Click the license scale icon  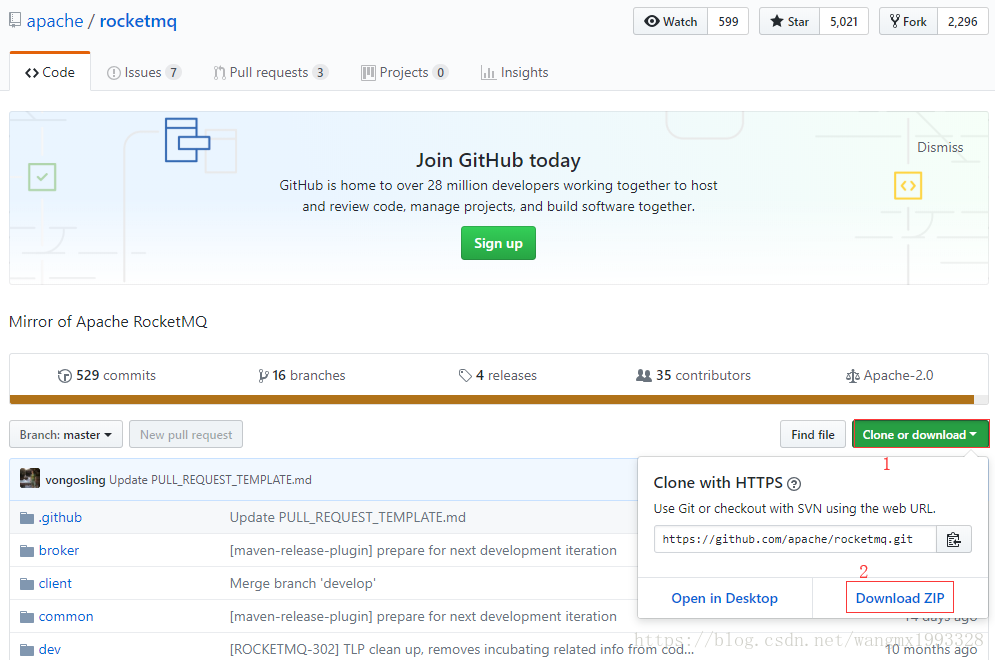[852, 376]
